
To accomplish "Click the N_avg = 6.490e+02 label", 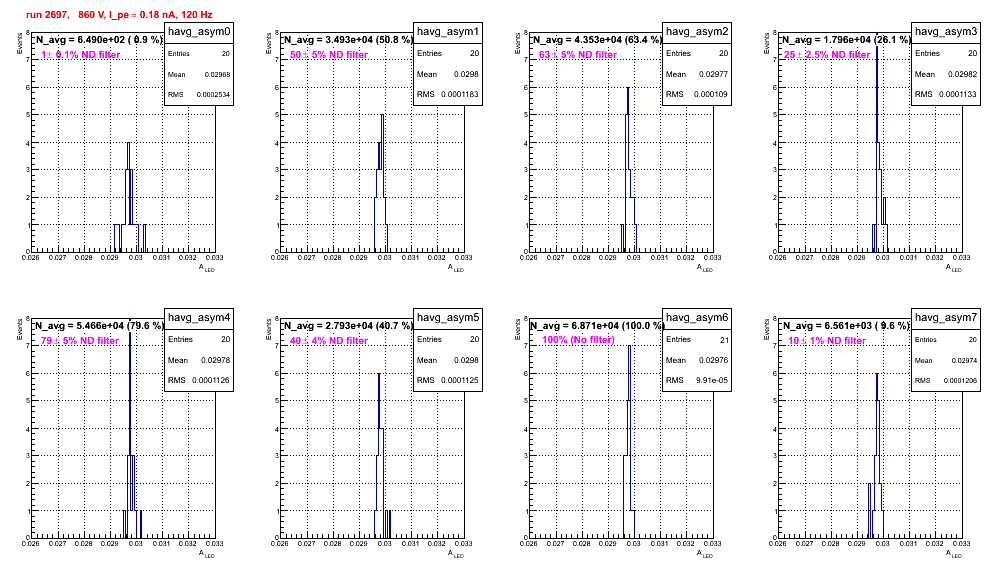I will point(98,40).
